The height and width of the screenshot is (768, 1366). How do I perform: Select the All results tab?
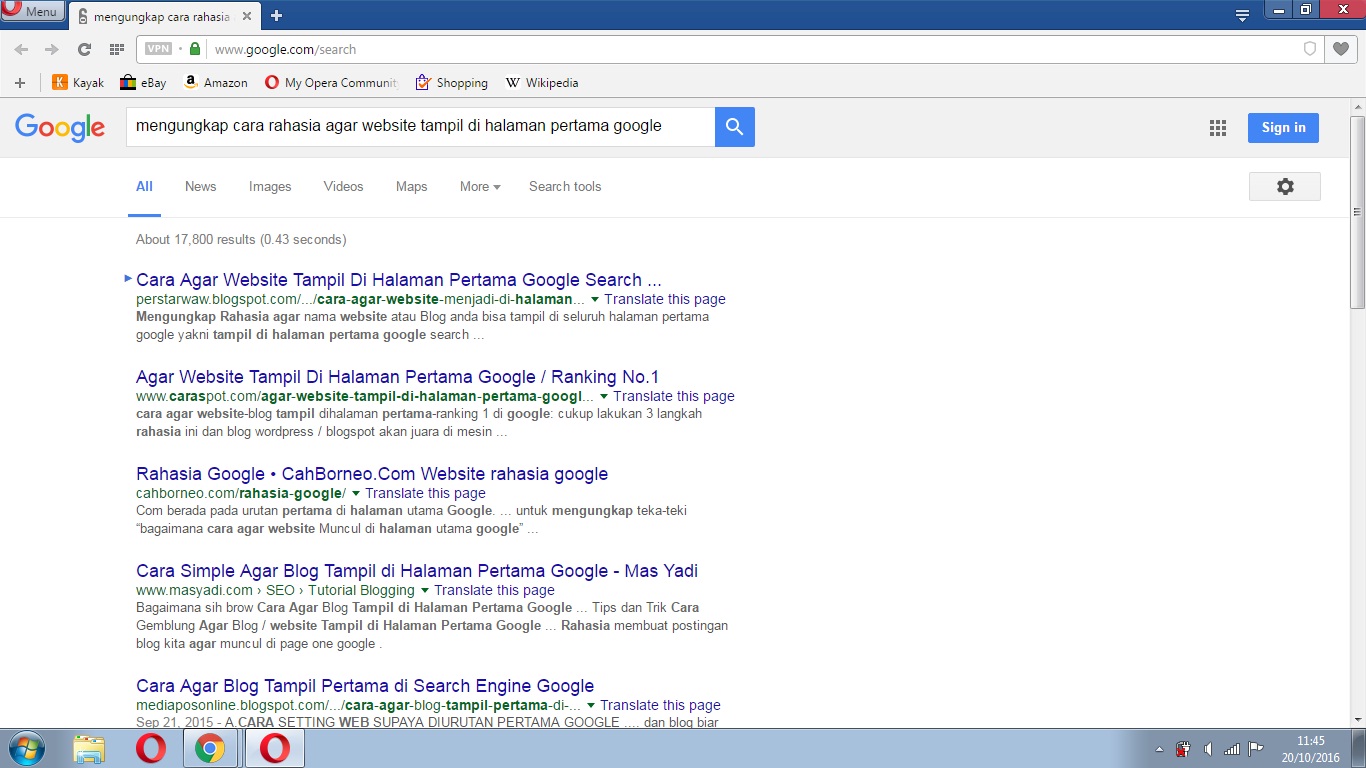pos(144,187)
